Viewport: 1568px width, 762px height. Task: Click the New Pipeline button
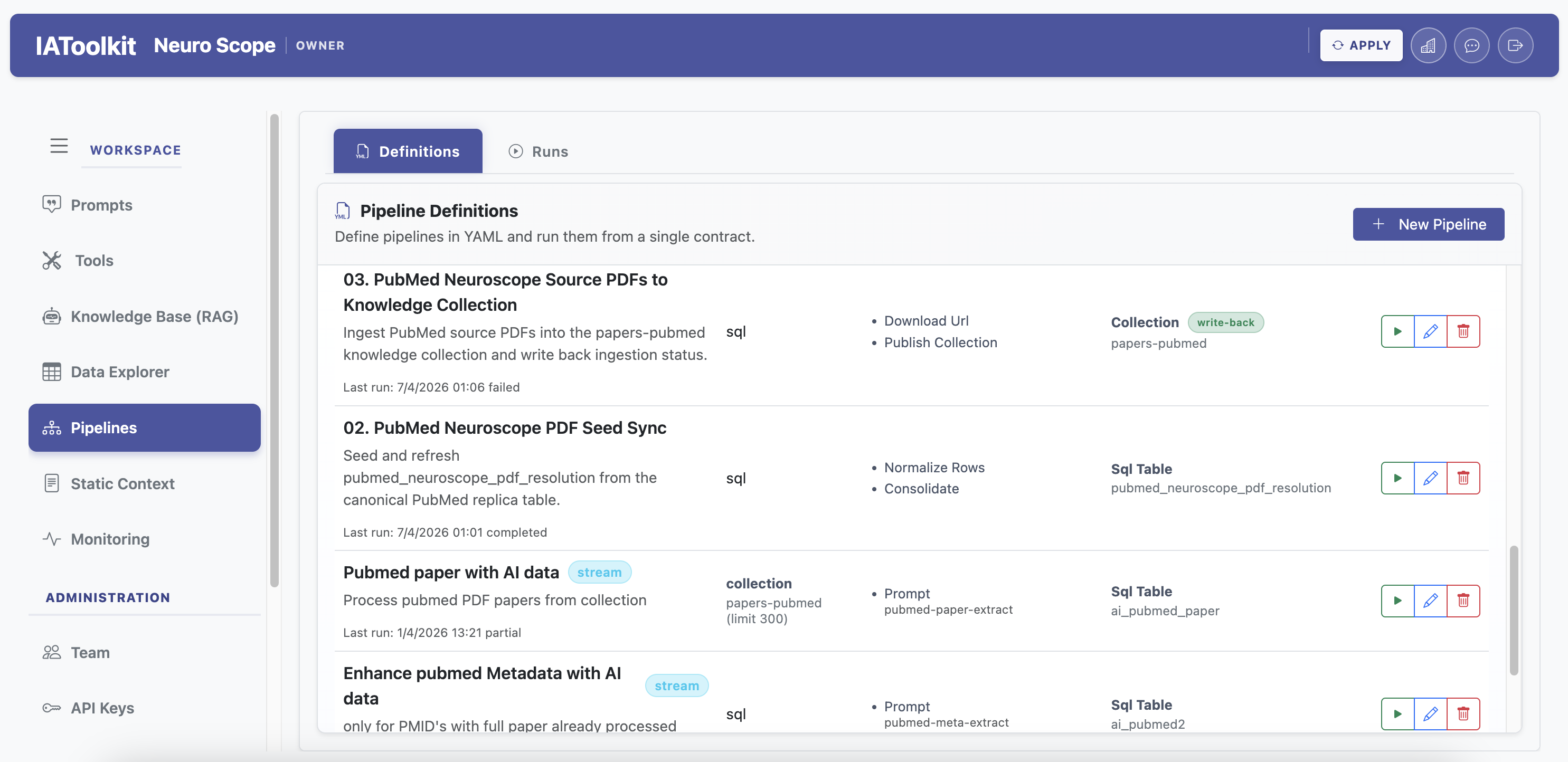[1428, 224]
